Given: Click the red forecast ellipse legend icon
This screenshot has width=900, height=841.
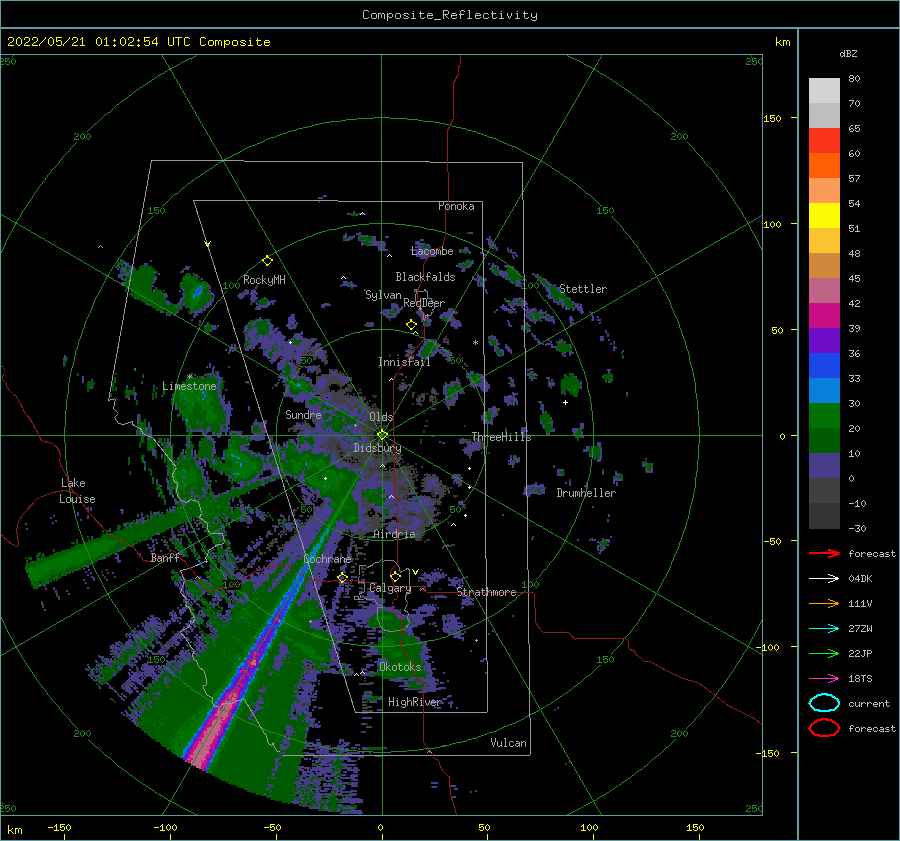Looking at the screenshot, I should click(824, 728).
